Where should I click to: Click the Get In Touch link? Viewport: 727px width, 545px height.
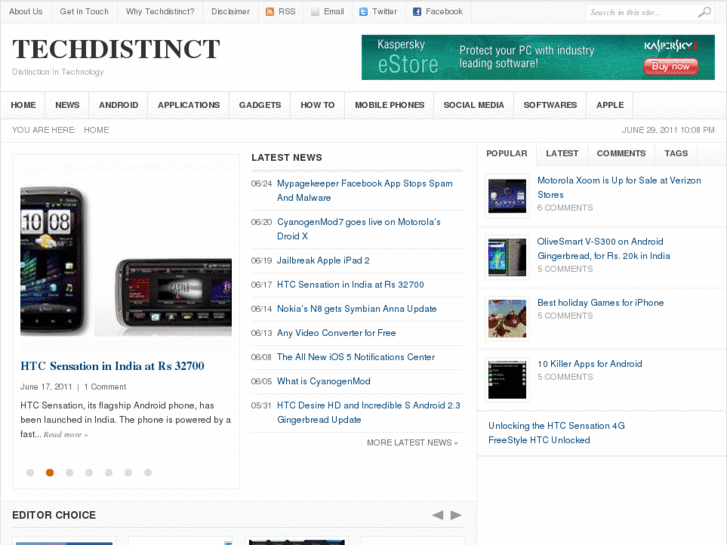[84, 12]
